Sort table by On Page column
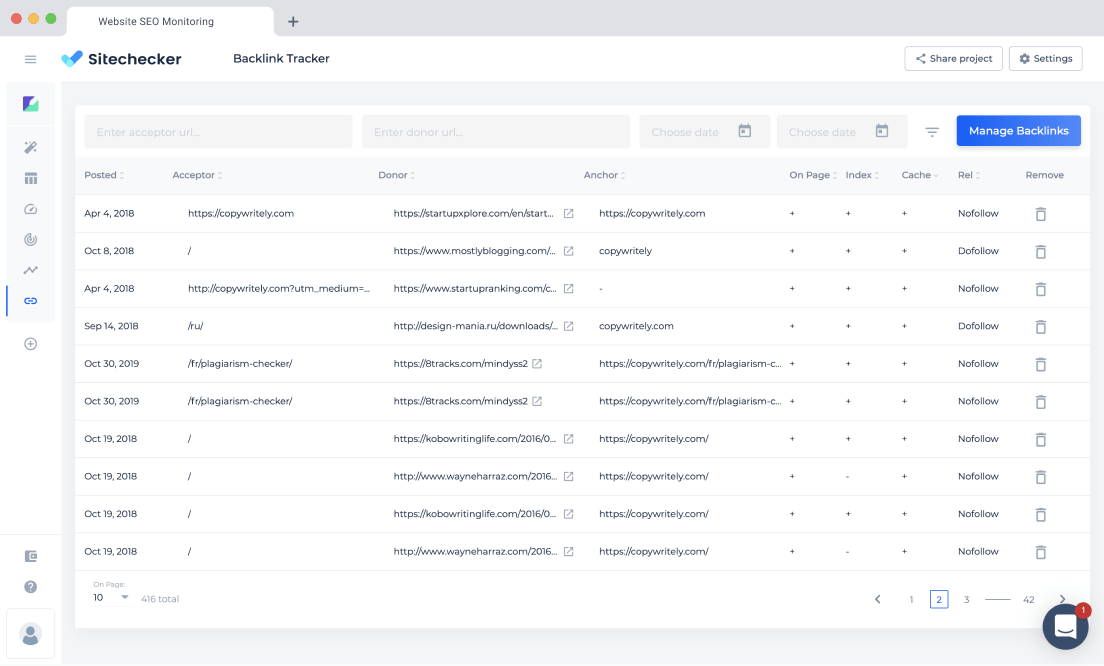Image resolution: width=1104 pixels, height=666 pixels. (813, 175)
